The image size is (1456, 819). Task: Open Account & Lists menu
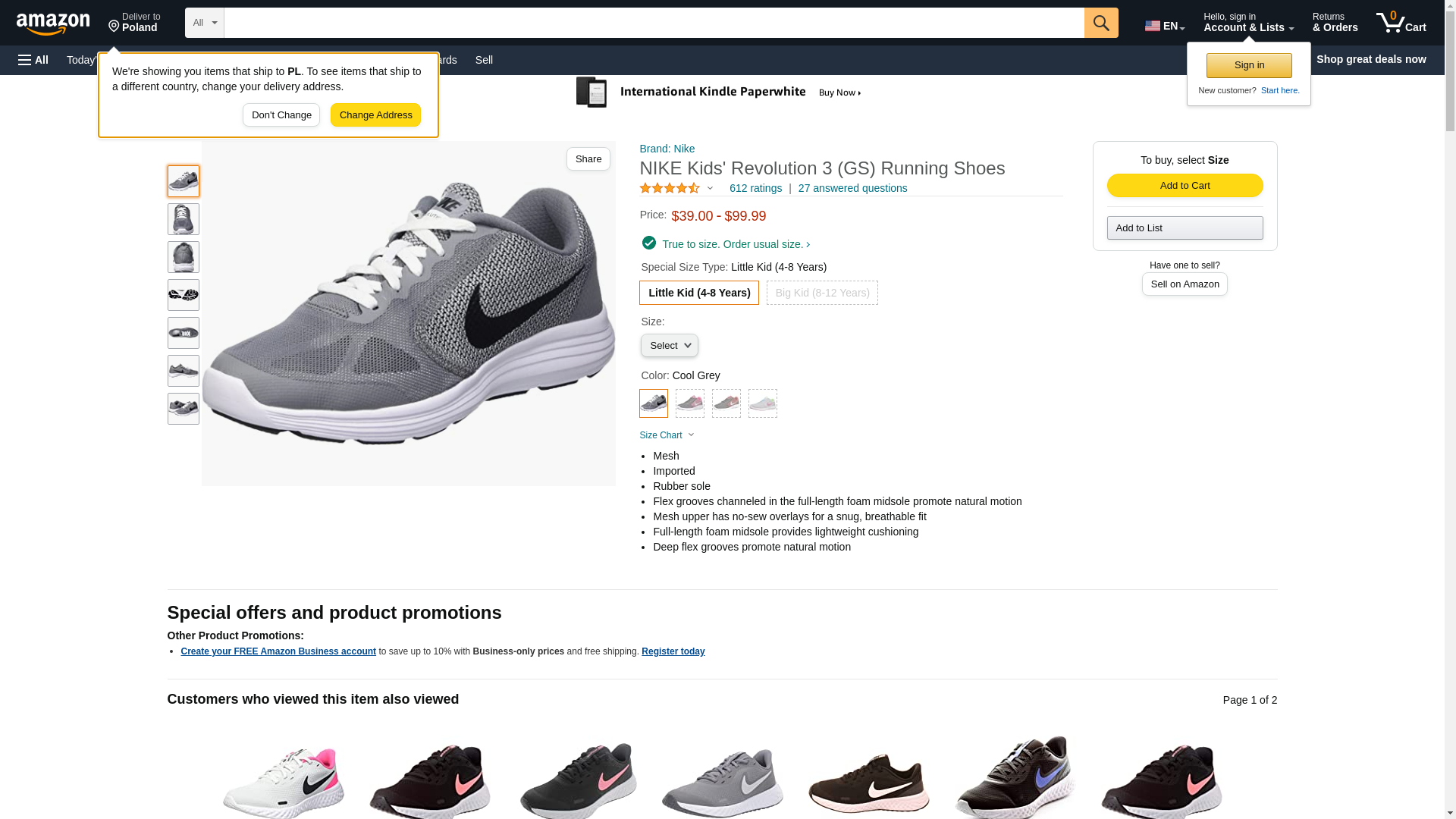(x=1248, y=23)
